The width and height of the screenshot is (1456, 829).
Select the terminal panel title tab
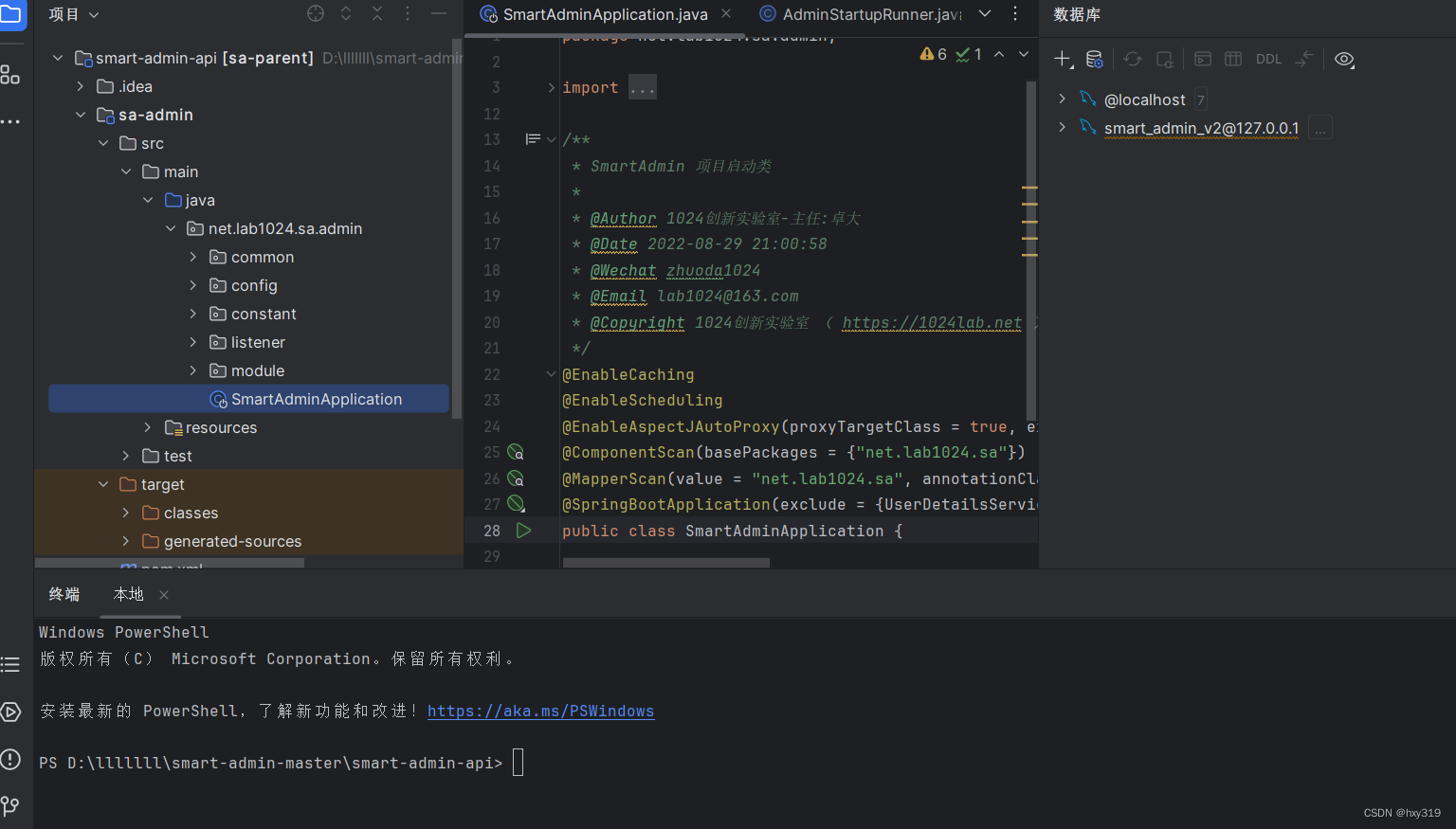tap(64, 594)
